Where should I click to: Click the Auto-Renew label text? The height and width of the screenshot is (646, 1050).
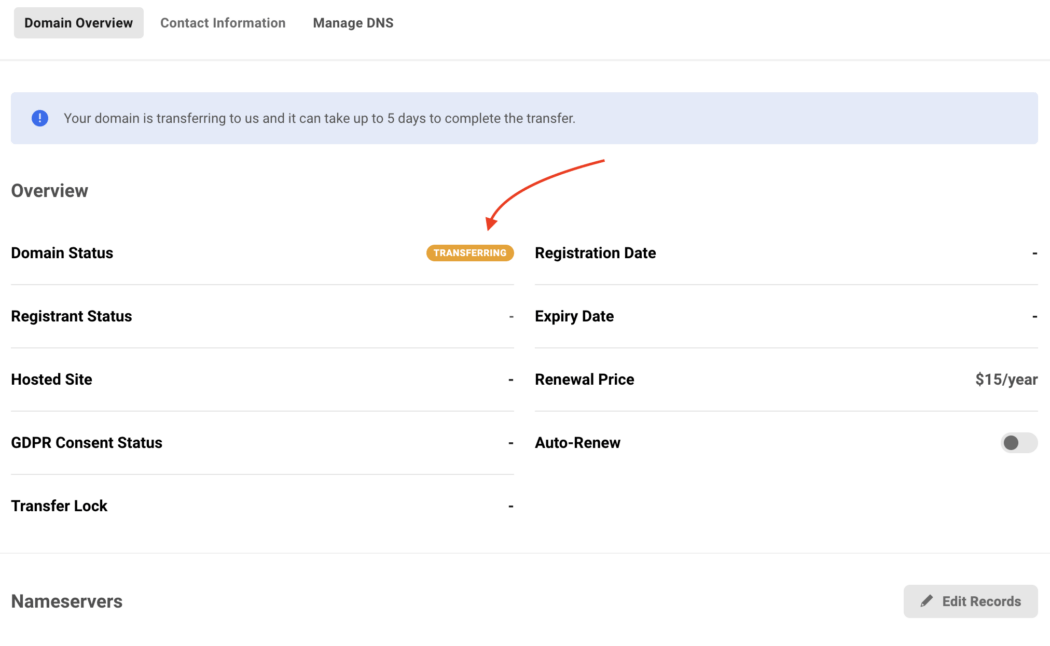(x=577, y=443)
